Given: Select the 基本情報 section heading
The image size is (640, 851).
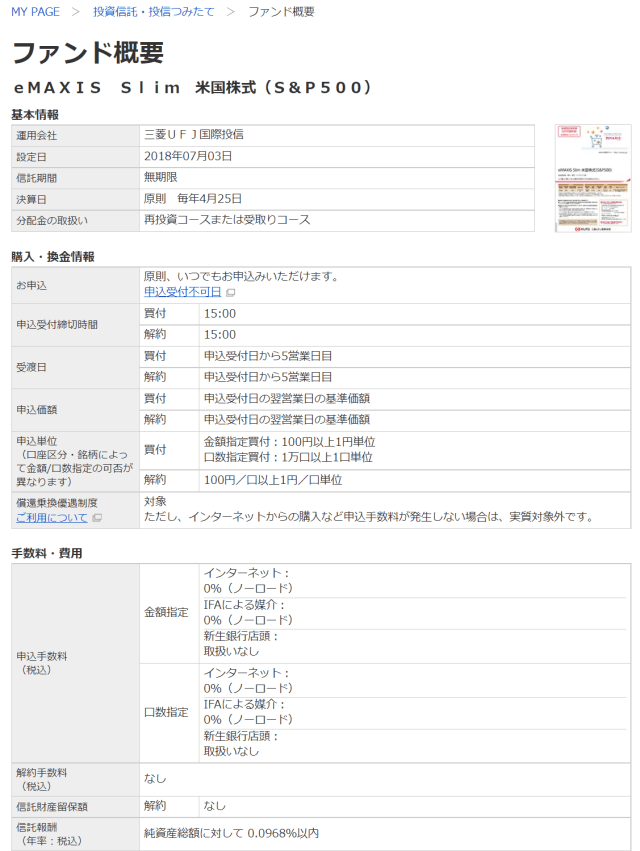Looking at the screenshot, I should pos(35,115).
